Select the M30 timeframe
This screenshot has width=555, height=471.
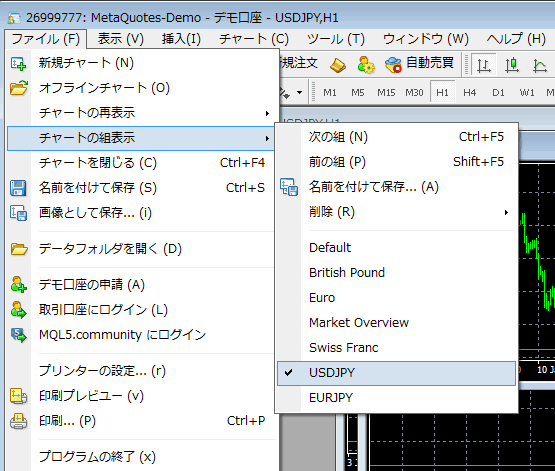414,93
